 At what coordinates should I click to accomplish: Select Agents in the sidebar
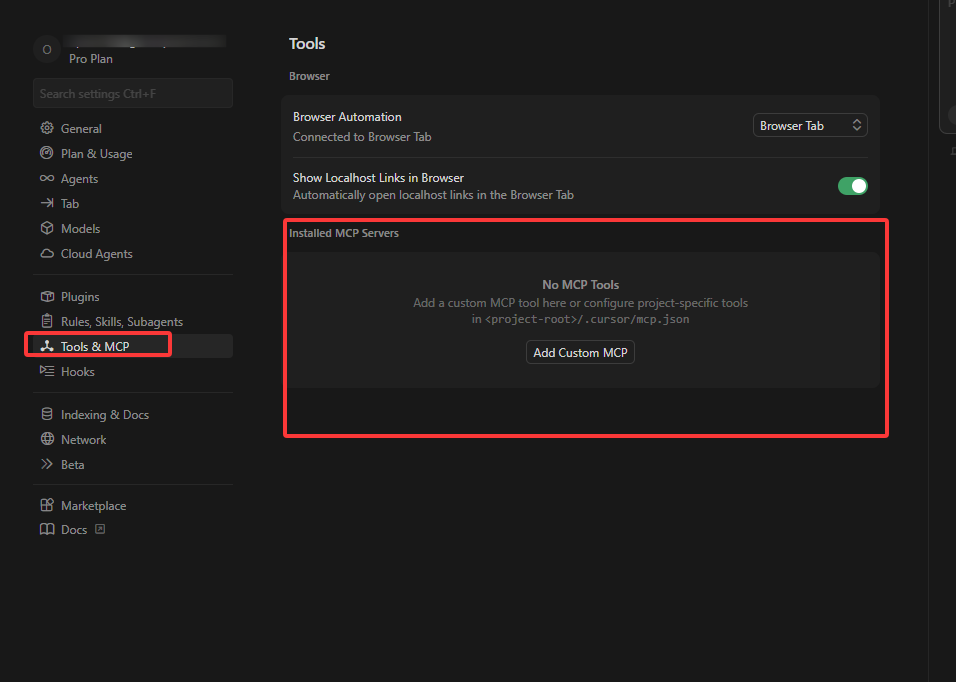(x=133, y=179)
